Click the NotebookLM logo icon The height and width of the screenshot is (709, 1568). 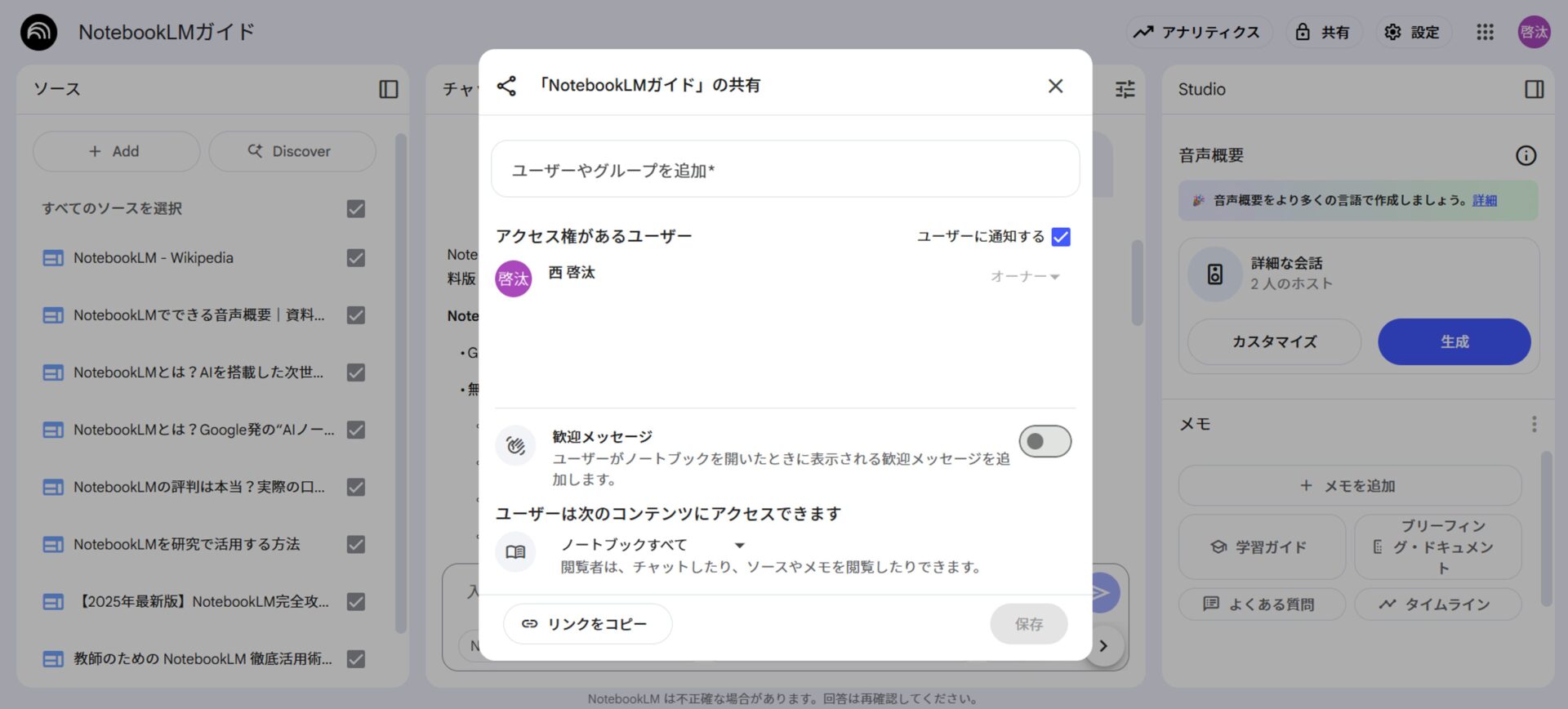(38, 33)
